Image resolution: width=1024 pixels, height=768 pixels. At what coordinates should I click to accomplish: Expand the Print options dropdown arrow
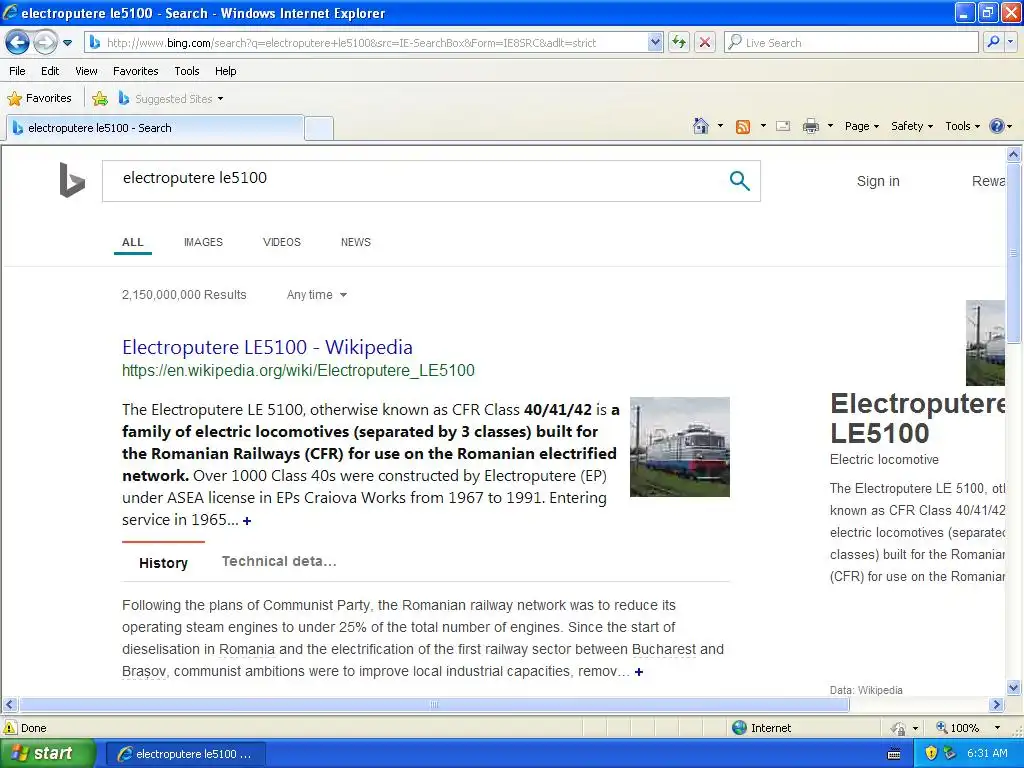tap(830, 126)
